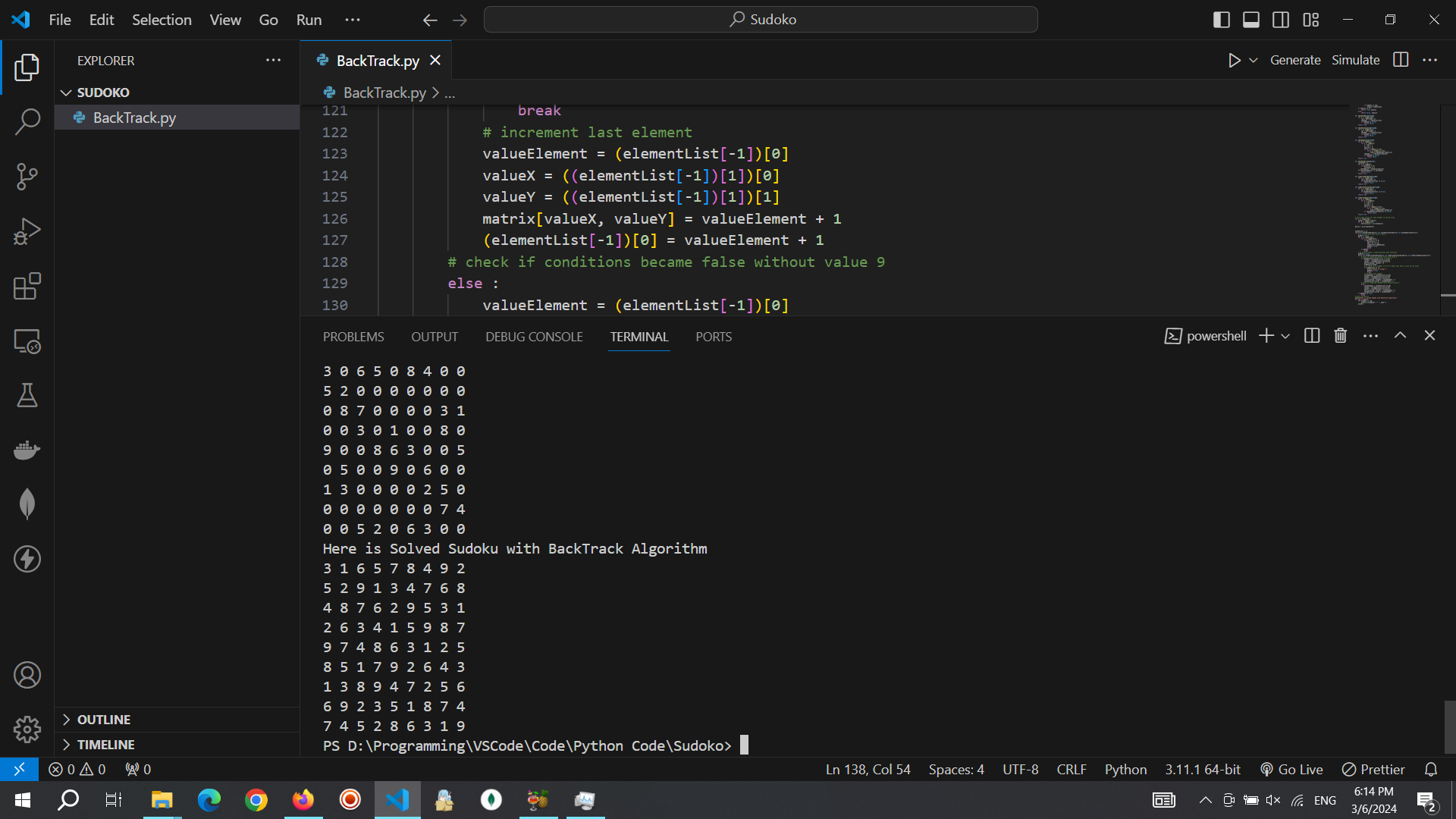
Task: Open the Search view in activity bar
Action: 27,121
